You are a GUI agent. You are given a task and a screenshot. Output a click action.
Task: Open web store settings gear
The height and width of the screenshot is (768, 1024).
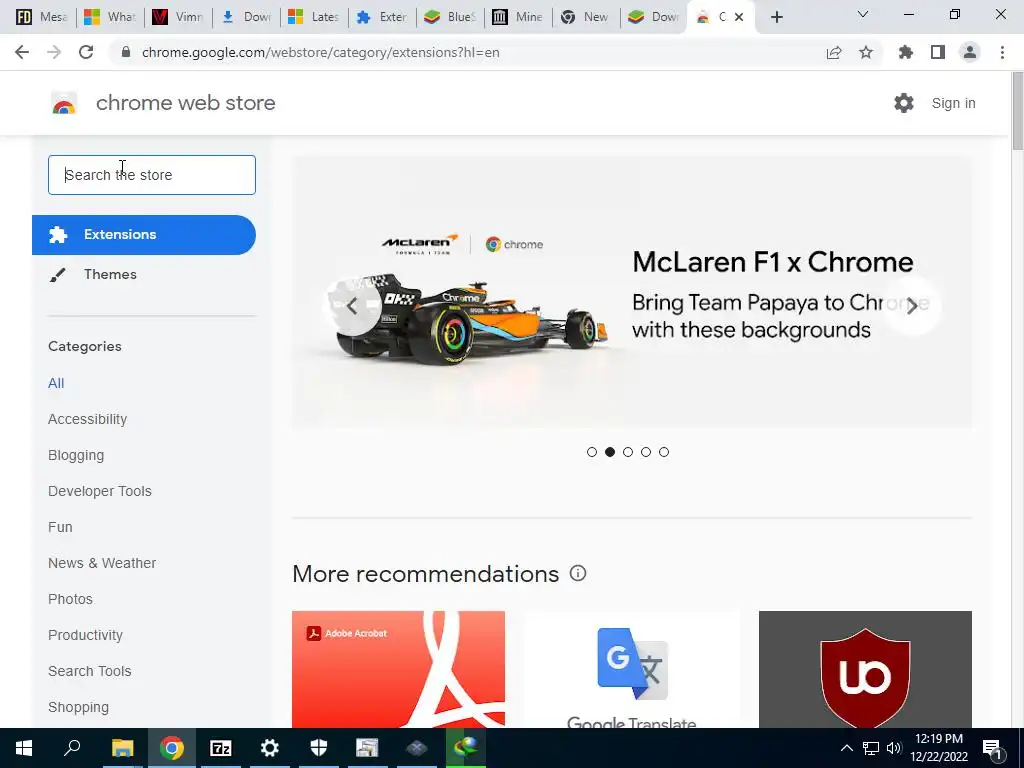tap(904, 103)
